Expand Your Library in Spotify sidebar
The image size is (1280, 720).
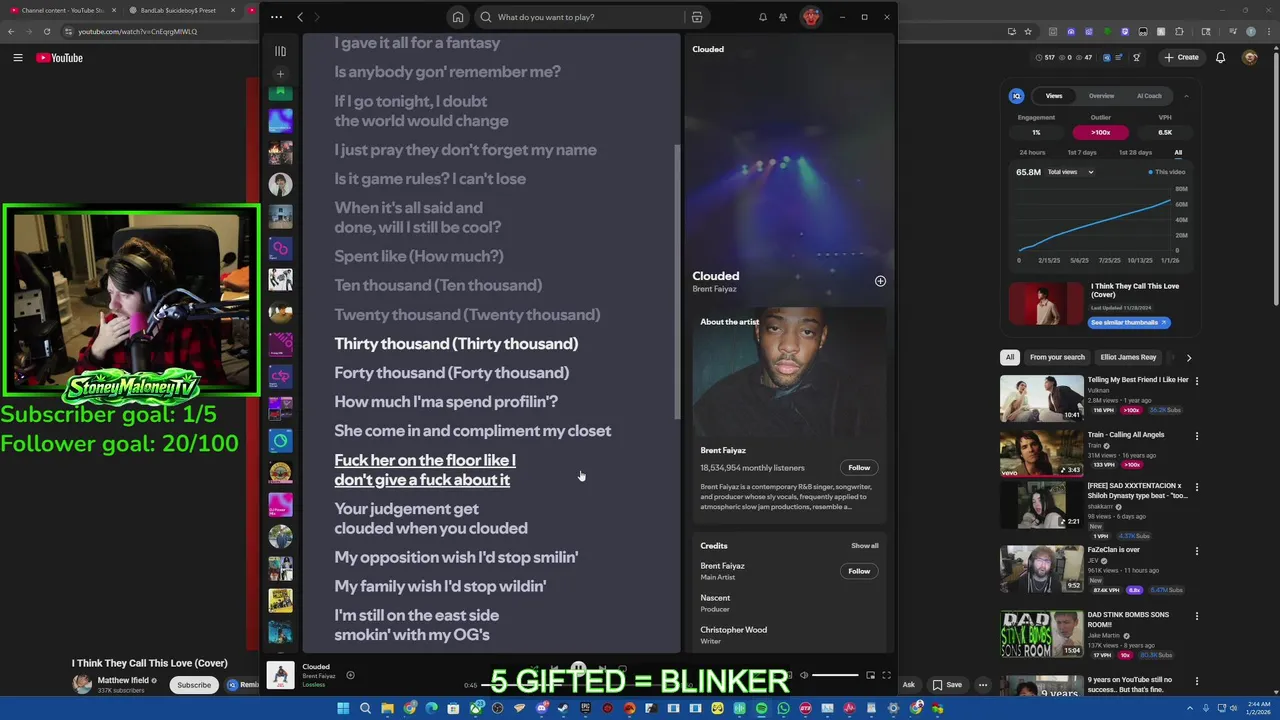click(281, 51)
